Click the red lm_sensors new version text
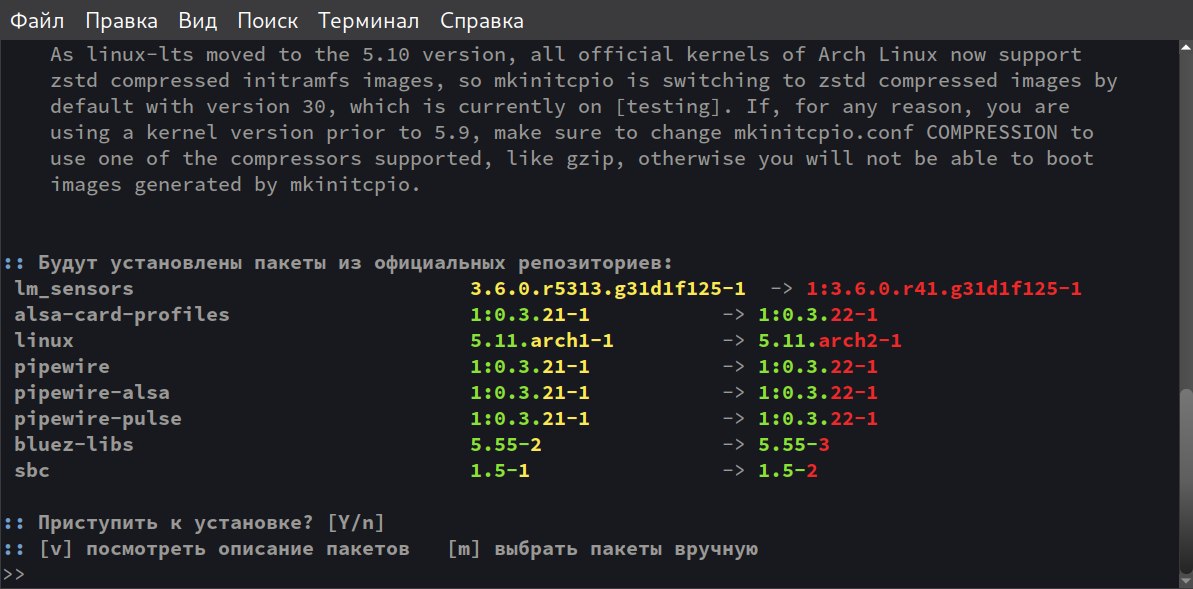The height and width of the screenshot is (589, 1193). tap(944, 289)
